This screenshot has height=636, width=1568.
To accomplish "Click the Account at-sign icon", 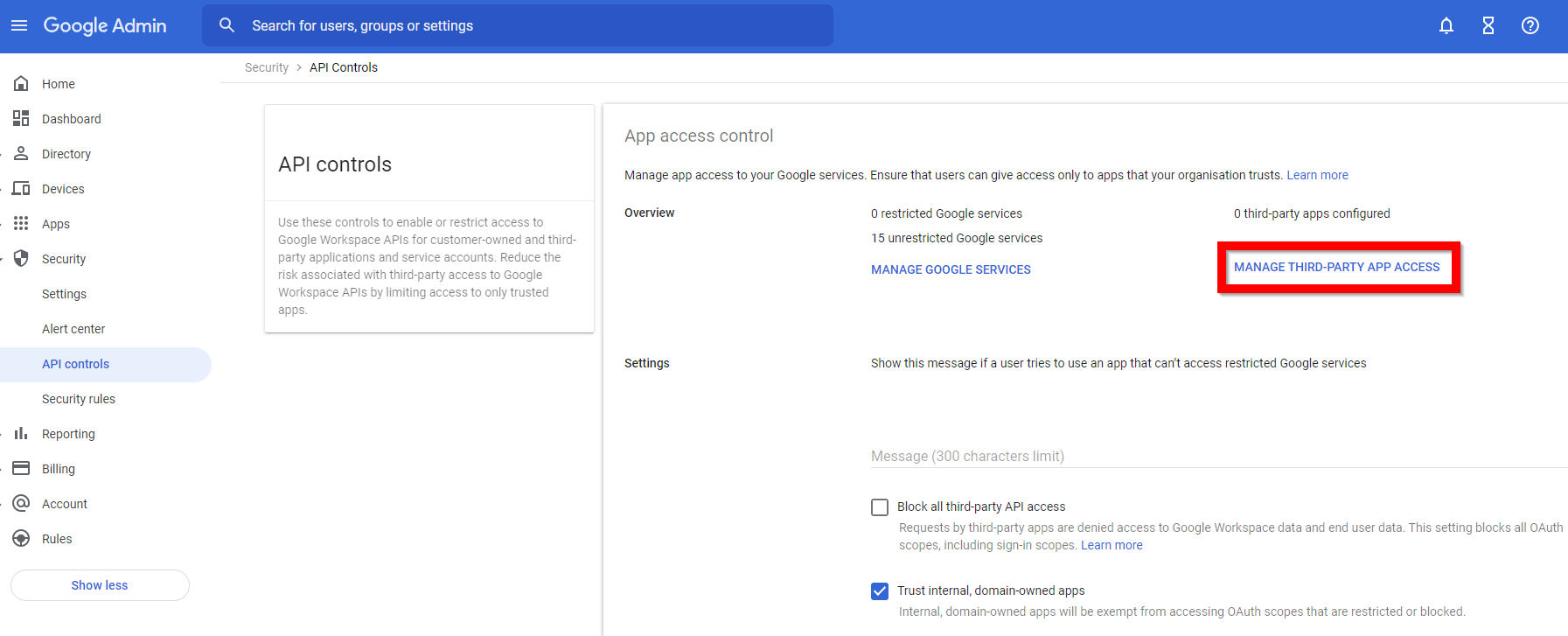I will (21, 503).
